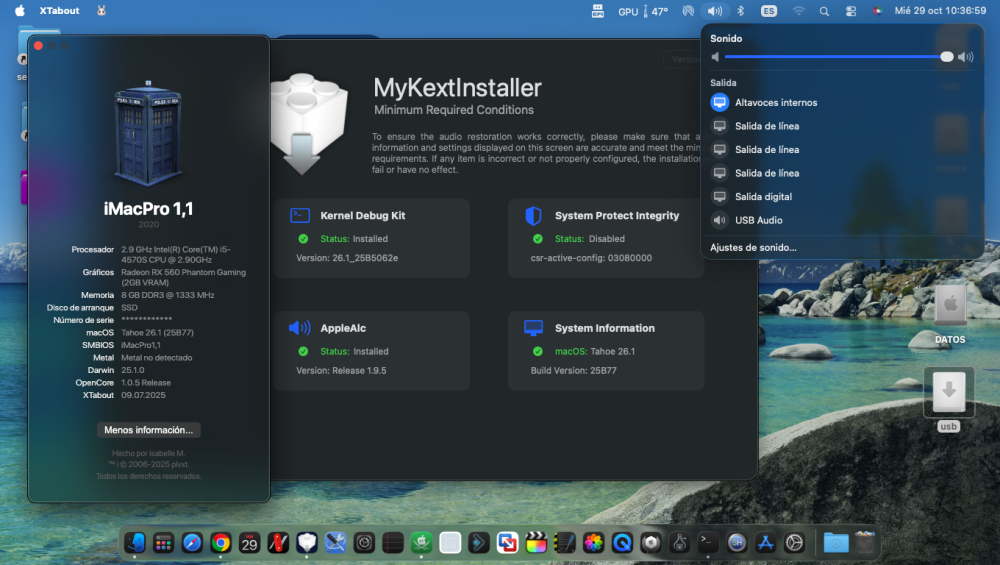Toggle the Wi-Fi menu bar icon
1000x565 pixels.
click(x=798, y=11)
